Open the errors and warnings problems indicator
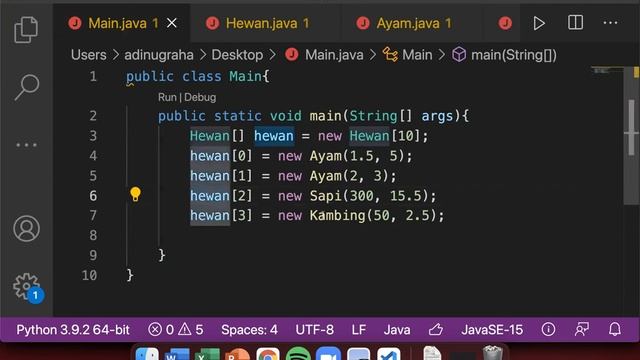640x360 pixels. (x=176, y=330)
